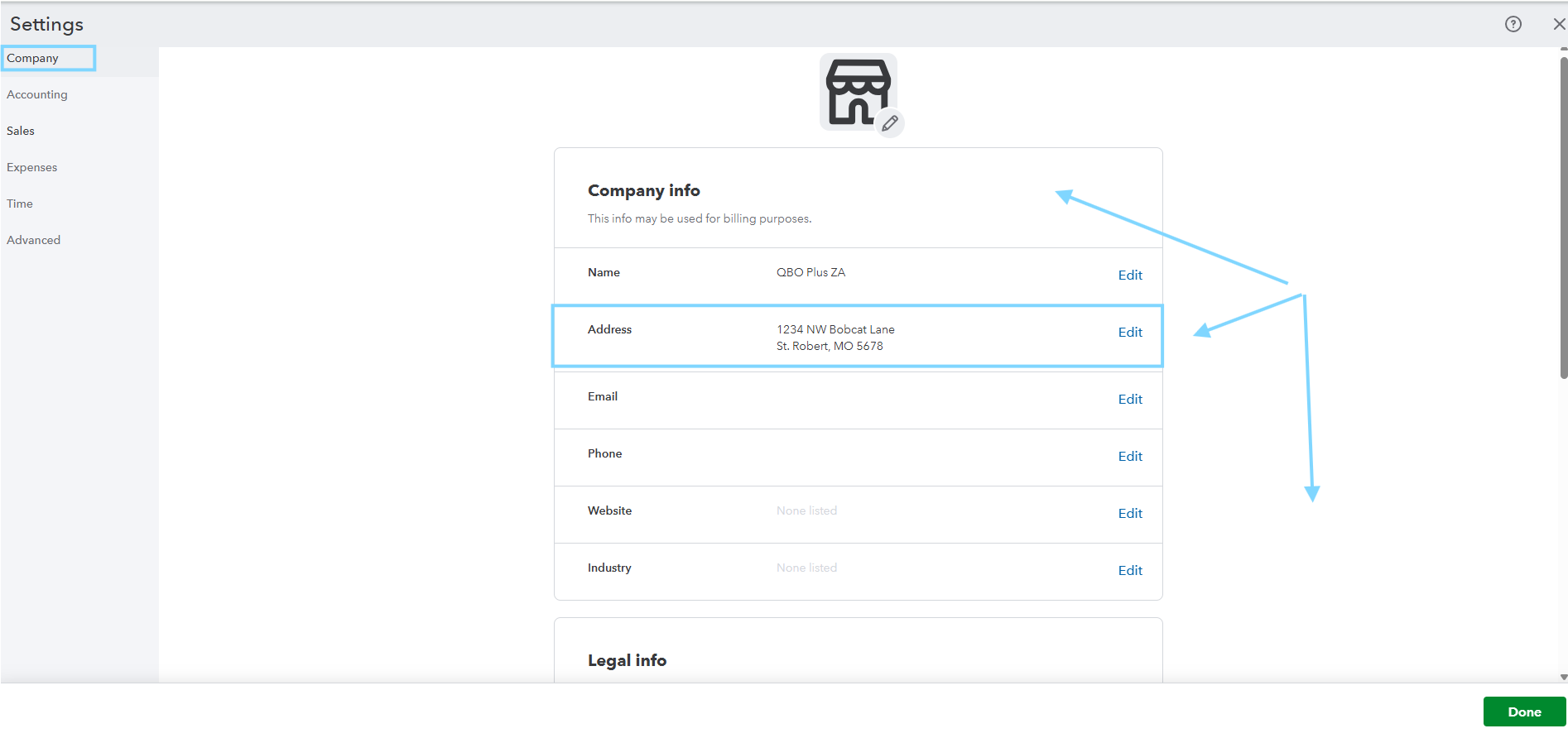Image resolution: width=1568 pixels, height=738 pixels.
Task: Edit the company Website
Action: pos(1130,513)
